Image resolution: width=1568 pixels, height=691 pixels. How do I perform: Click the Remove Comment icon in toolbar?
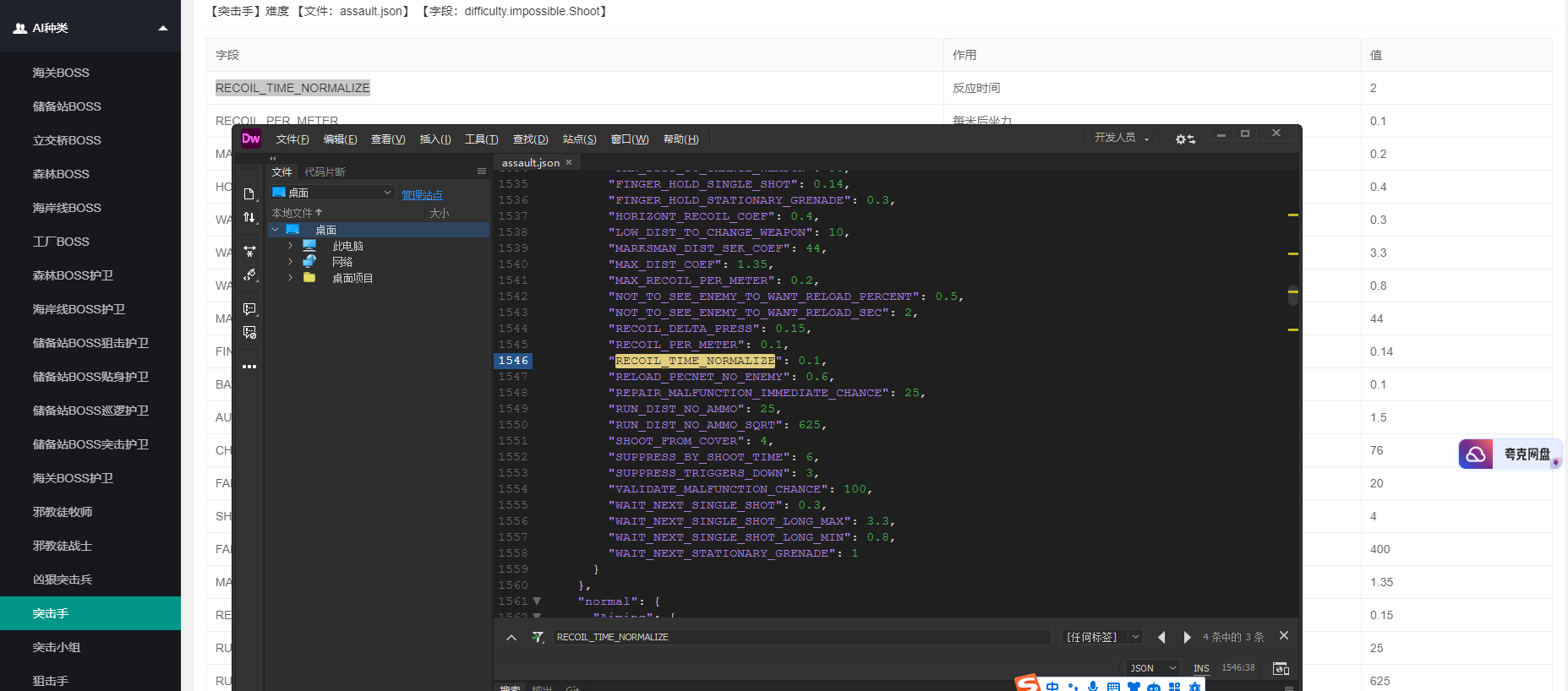tap(249, 333)
